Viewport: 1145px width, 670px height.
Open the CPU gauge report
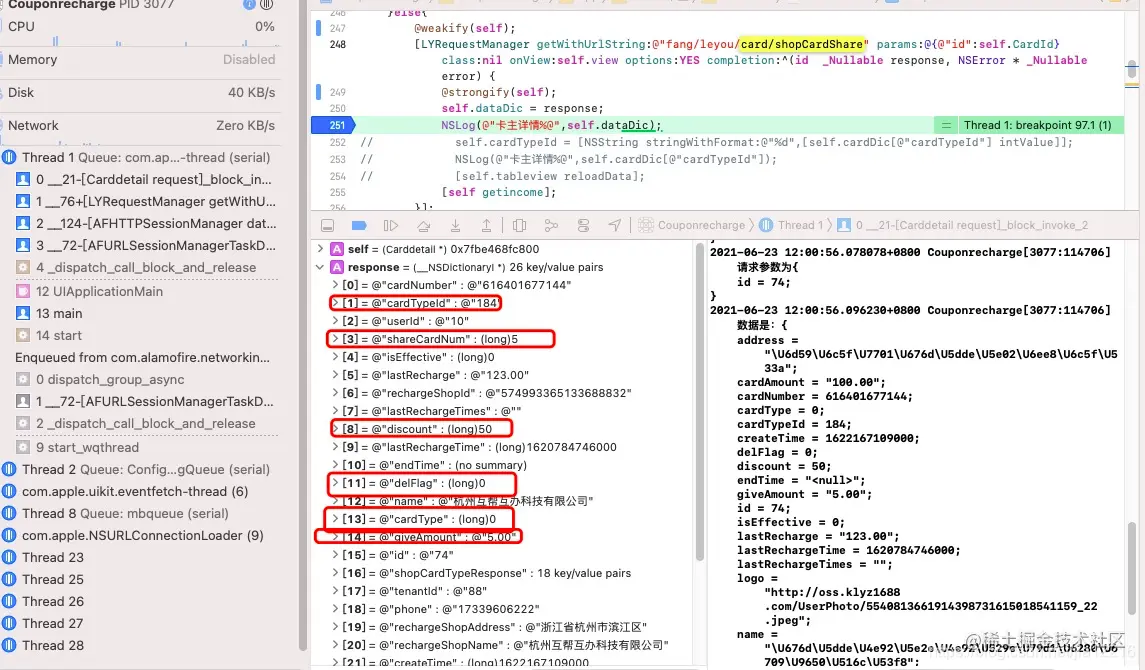coord(141,27)
